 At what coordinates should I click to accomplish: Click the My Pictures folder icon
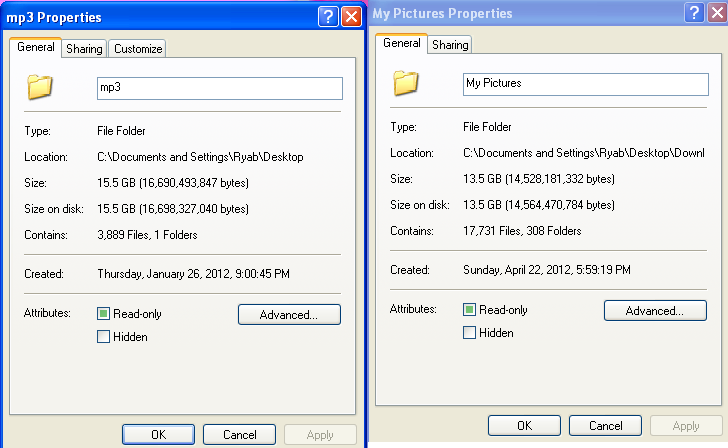[x=406, y=83]
